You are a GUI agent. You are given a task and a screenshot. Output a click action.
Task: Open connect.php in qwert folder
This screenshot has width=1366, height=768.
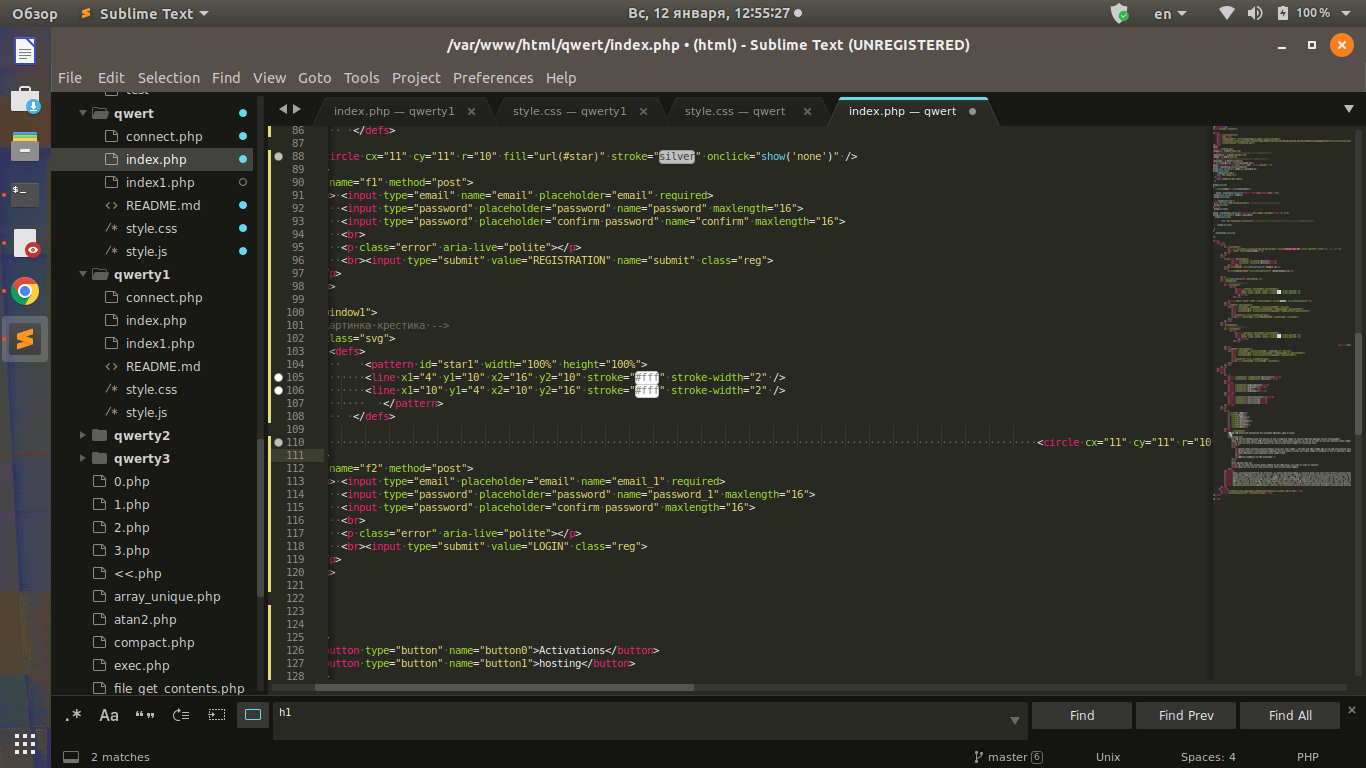pos(164,136)
